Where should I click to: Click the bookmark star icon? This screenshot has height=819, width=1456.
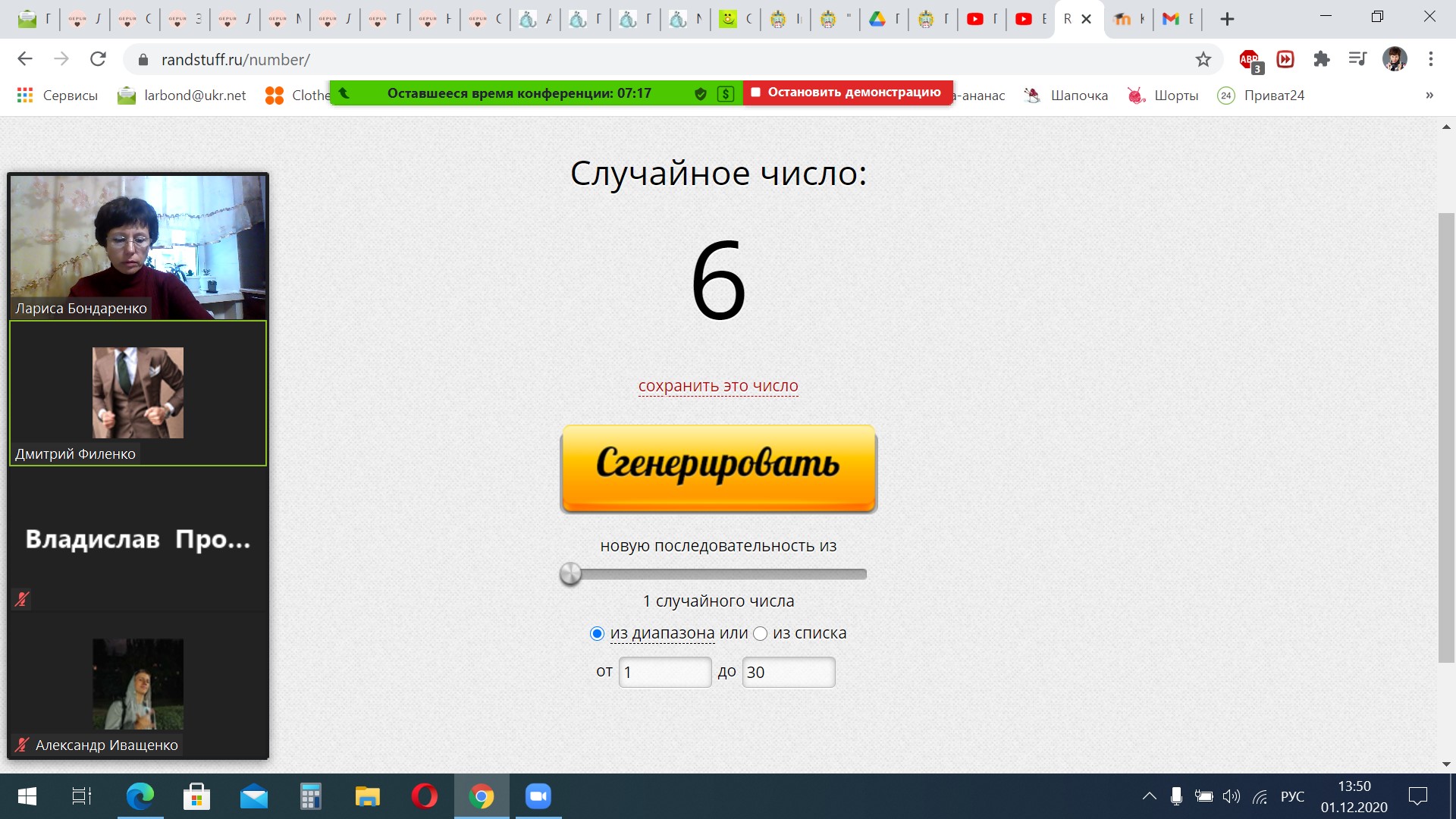pos(1203,60)
